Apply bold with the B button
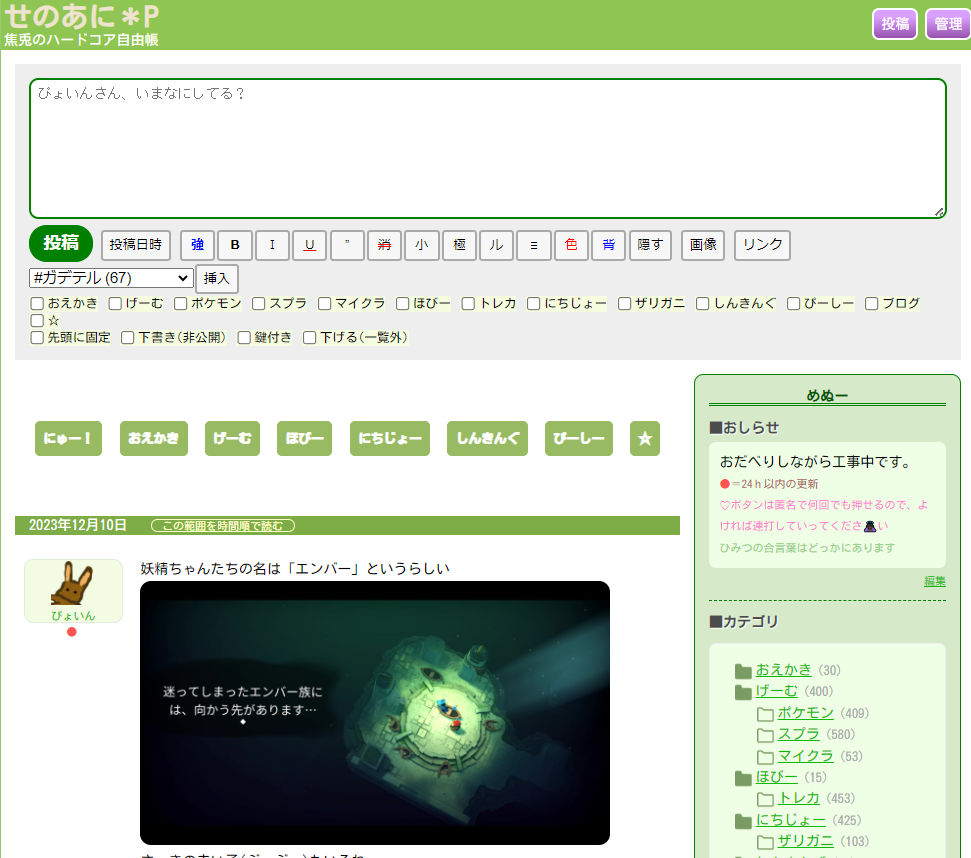 point(235,245)
